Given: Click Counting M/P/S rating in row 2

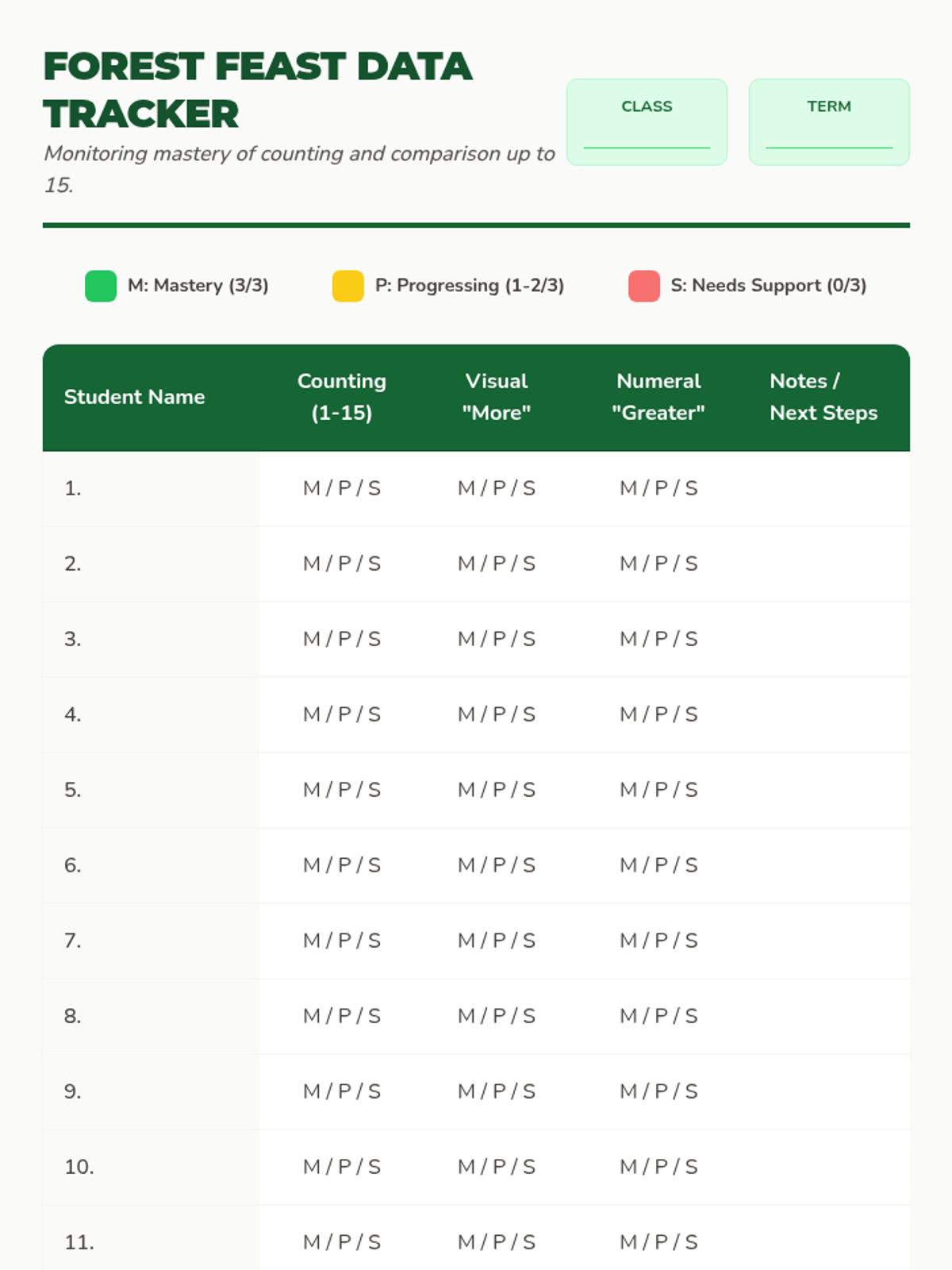Looking at the screenshot, I should point(342,564).
